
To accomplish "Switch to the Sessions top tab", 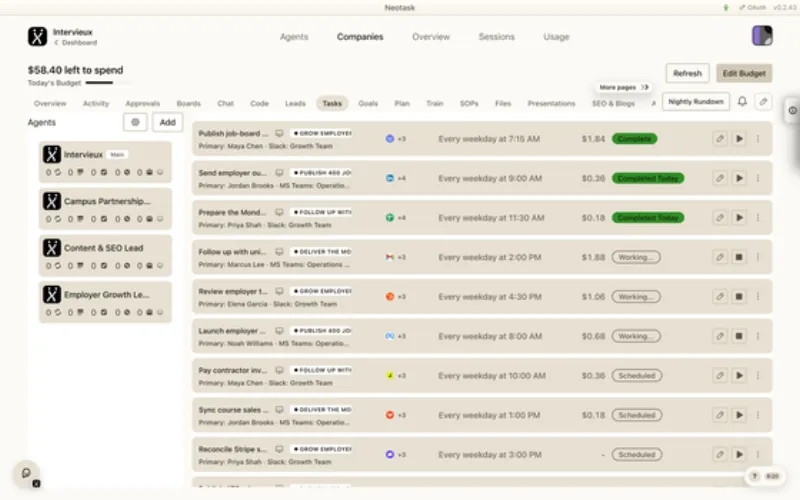I will [496, 37].
